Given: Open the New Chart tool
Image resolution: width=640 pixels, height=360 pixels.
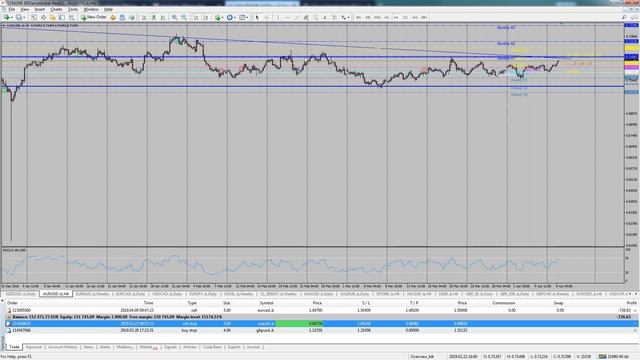Looking at the screenshot, I should [x=7, y=18].
